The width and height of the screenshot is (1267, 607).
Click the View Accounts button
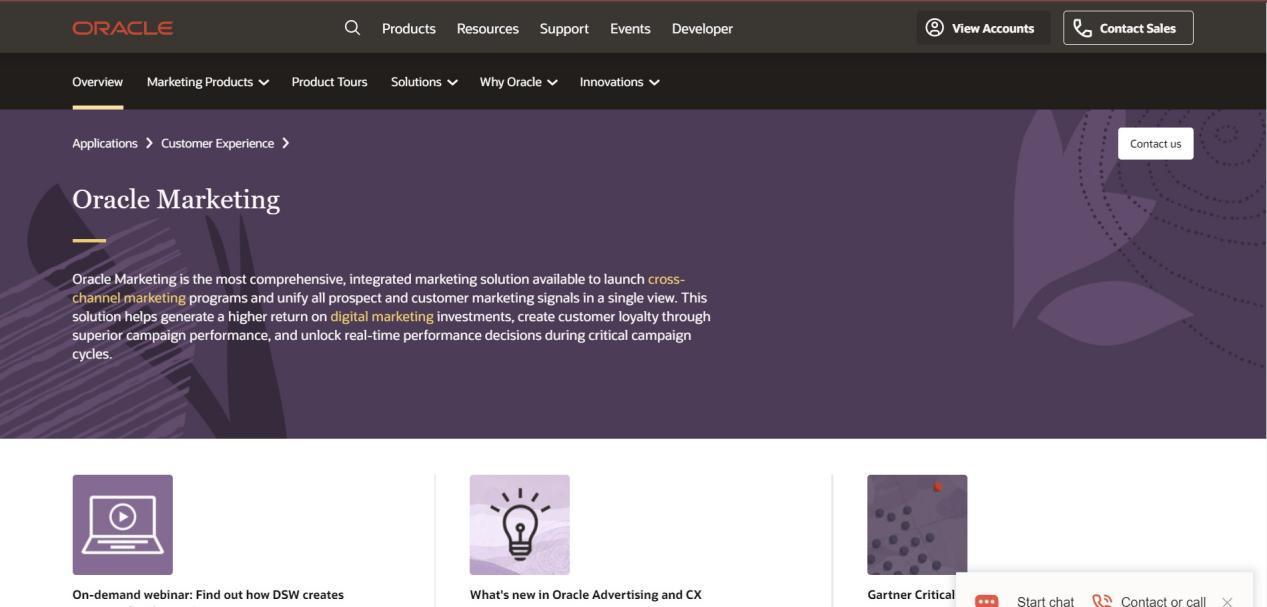(x=983, y=28)
